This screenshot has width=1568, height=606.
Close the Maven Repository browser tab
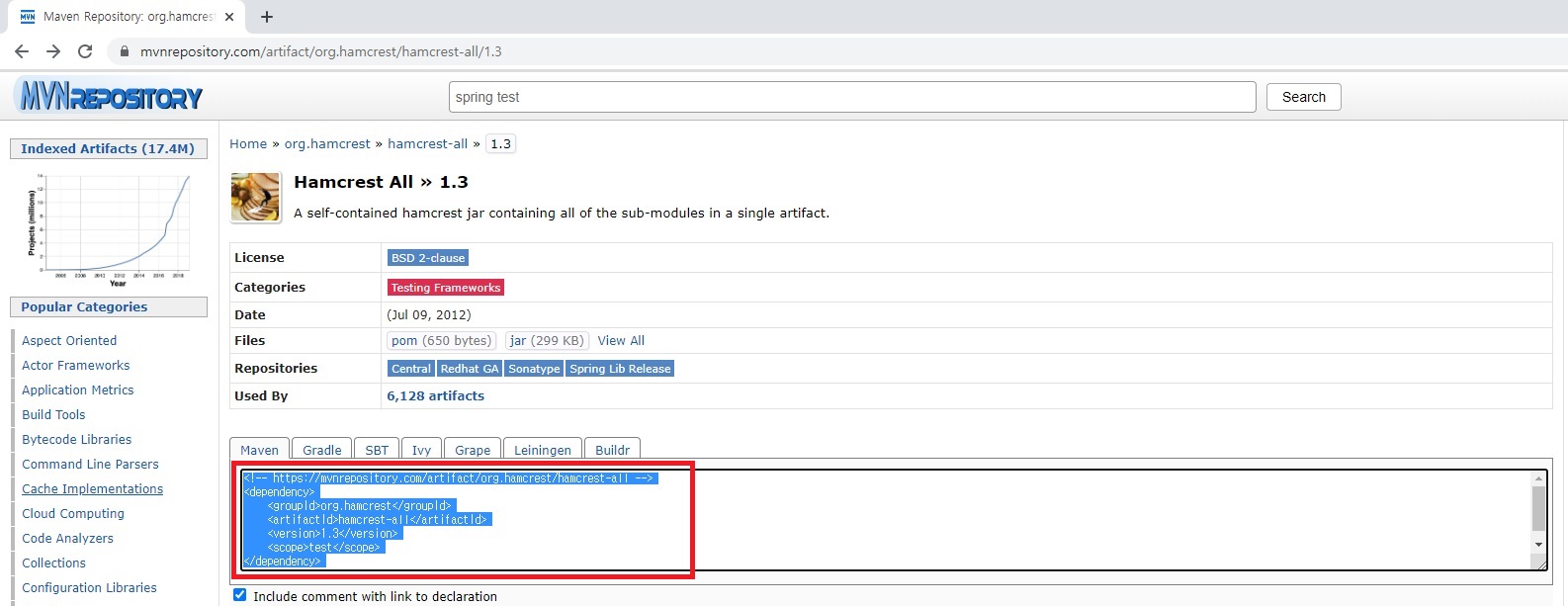coord(229,17)
